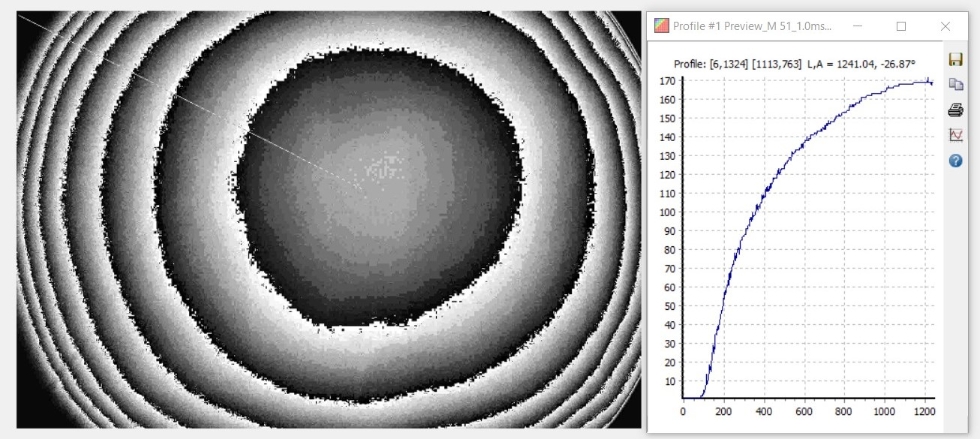
Task: Click the profile coordinates header text
Action: point(795,64)
